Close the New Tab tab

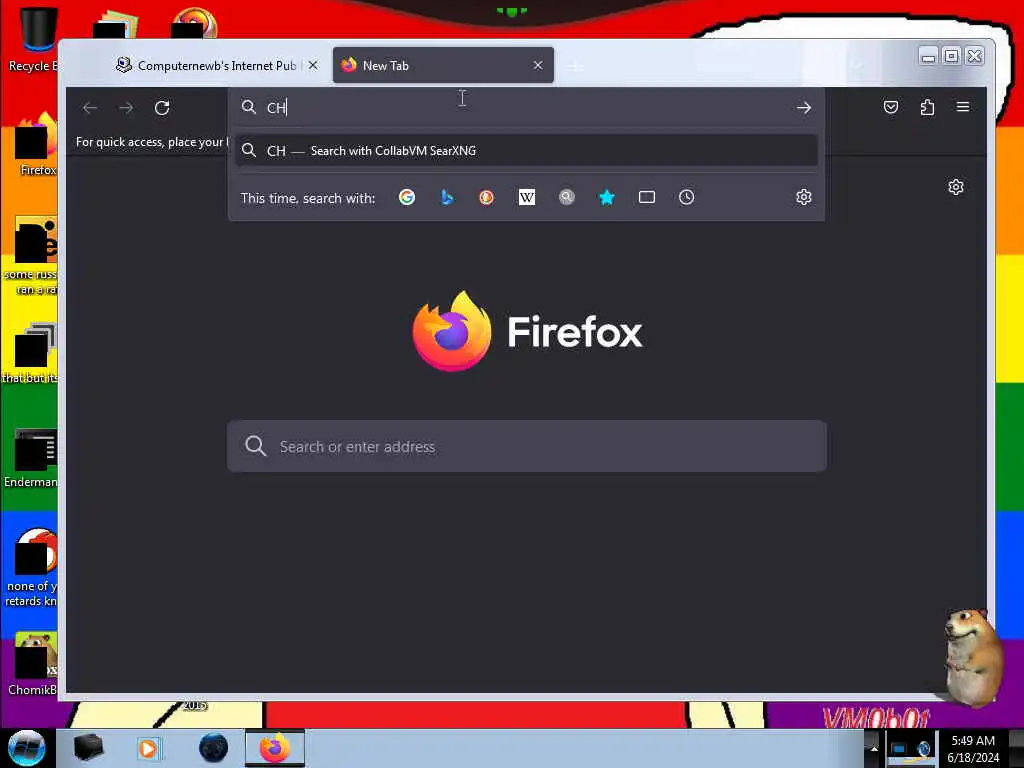(538, 65)
